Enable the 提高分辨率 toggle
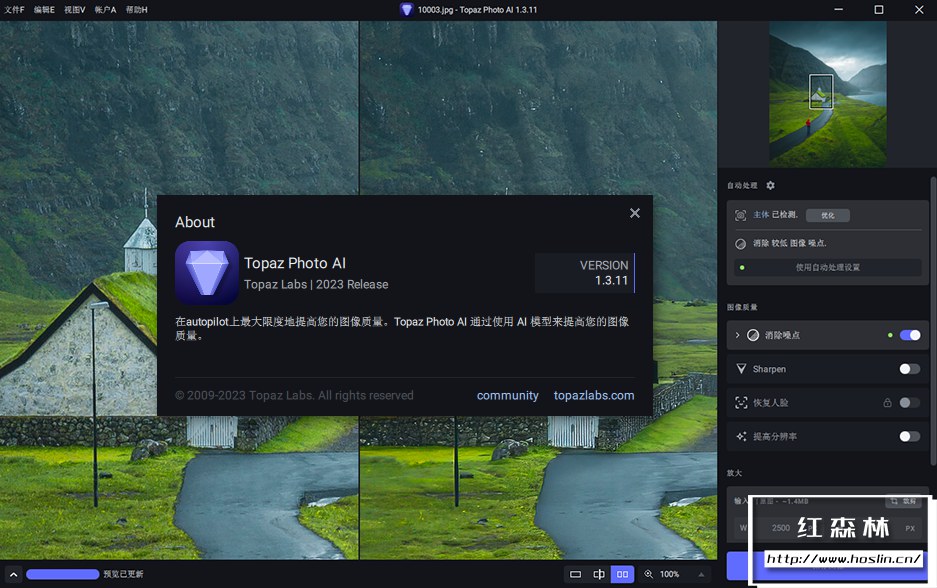This screenshot has width=937, height=588. coord(910,436)
